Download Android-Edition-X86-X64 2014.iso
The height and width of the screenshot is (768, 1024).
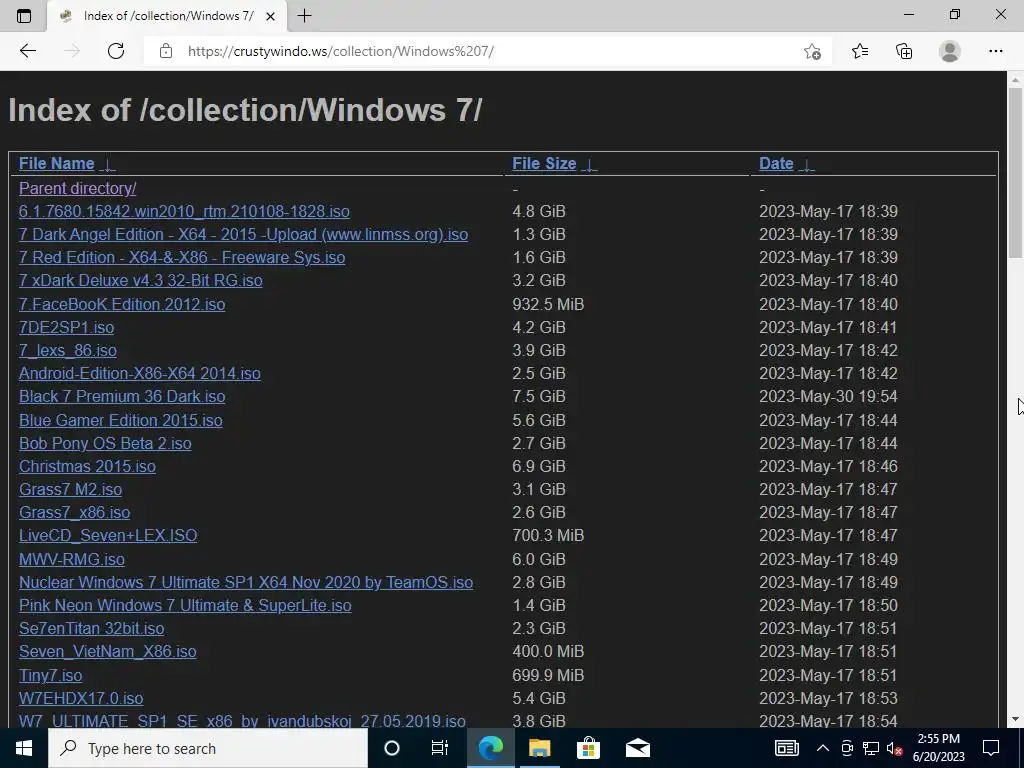click(x=140, y=373)
